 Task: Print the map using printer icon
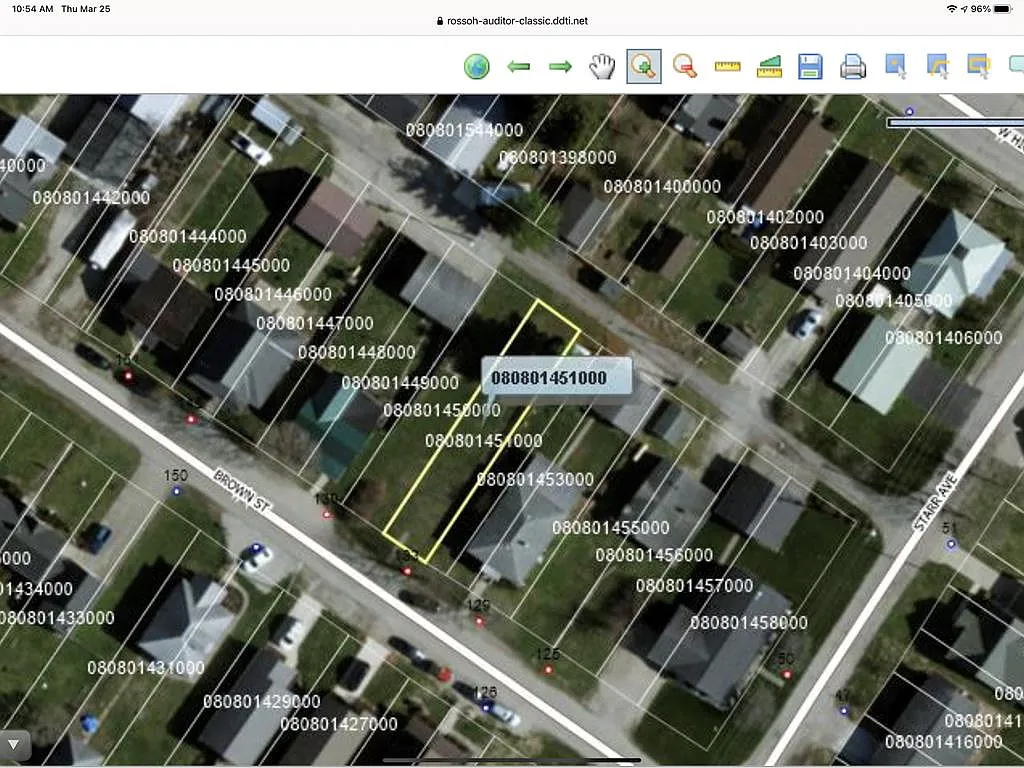tap(852, 67)
